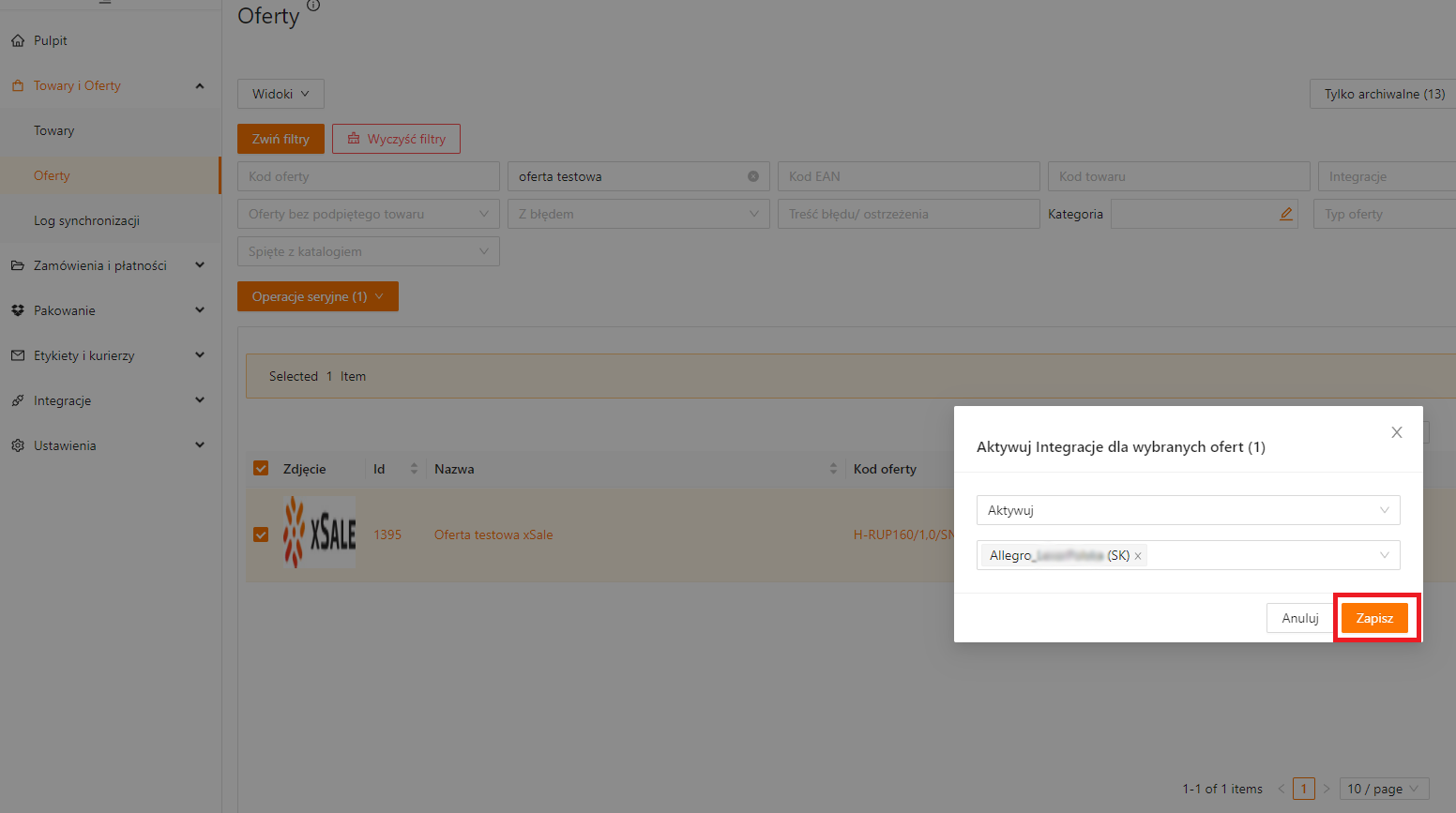Image resolution: width=1456 pixels, height=813 pixels.
Task: Click the Integracje link icon in sidebar
Action: coord(18,401)
